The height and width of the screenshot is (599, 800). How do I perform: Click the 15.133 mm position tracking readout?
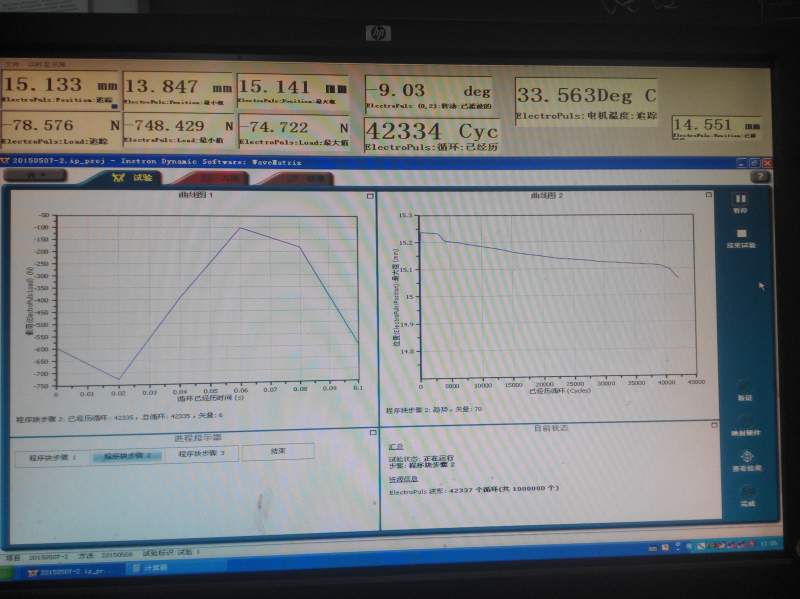[x=60, y=90]
